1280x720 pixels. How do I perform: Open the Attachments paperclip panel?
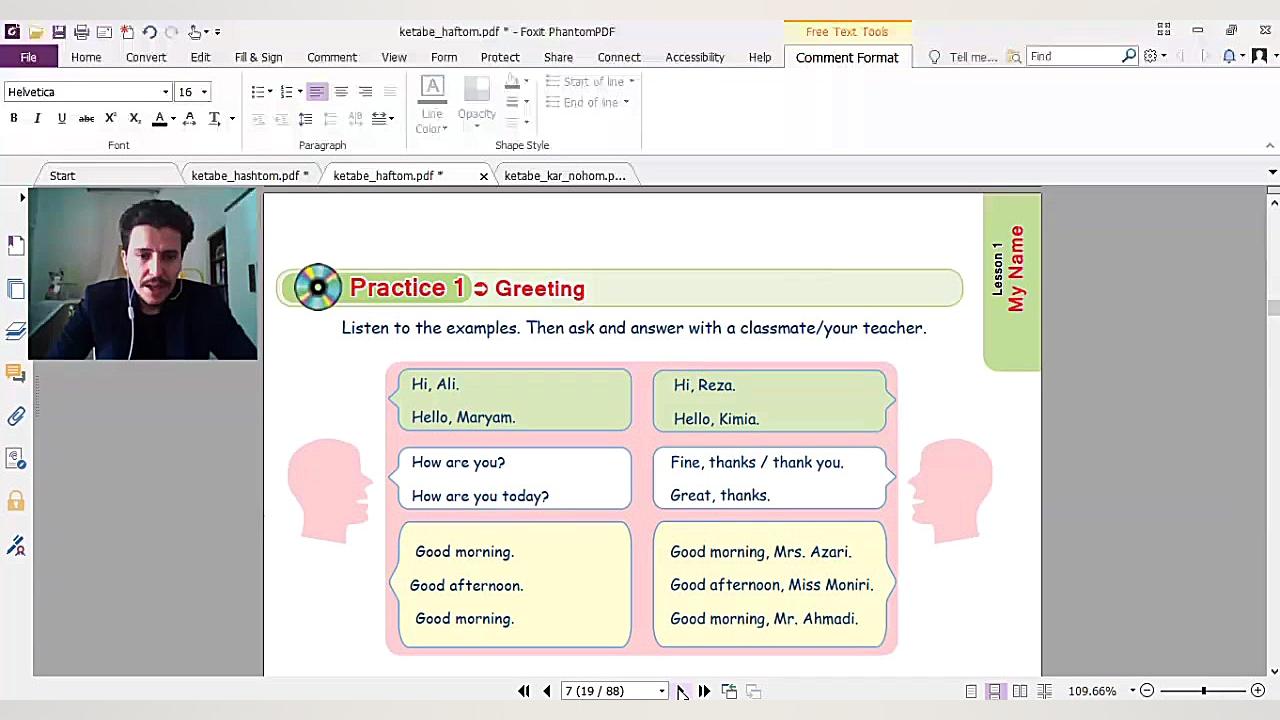click(x=16, y=416)
